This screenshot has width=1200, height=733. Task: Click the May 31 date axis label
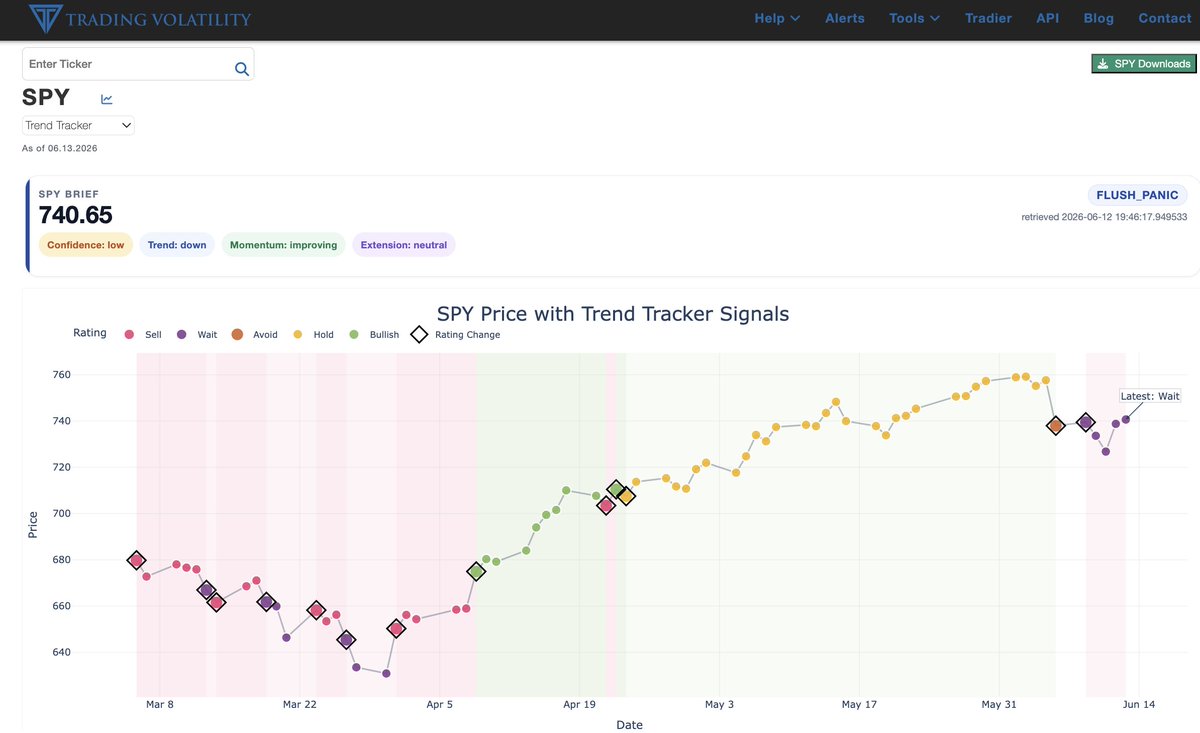[998, 704]
